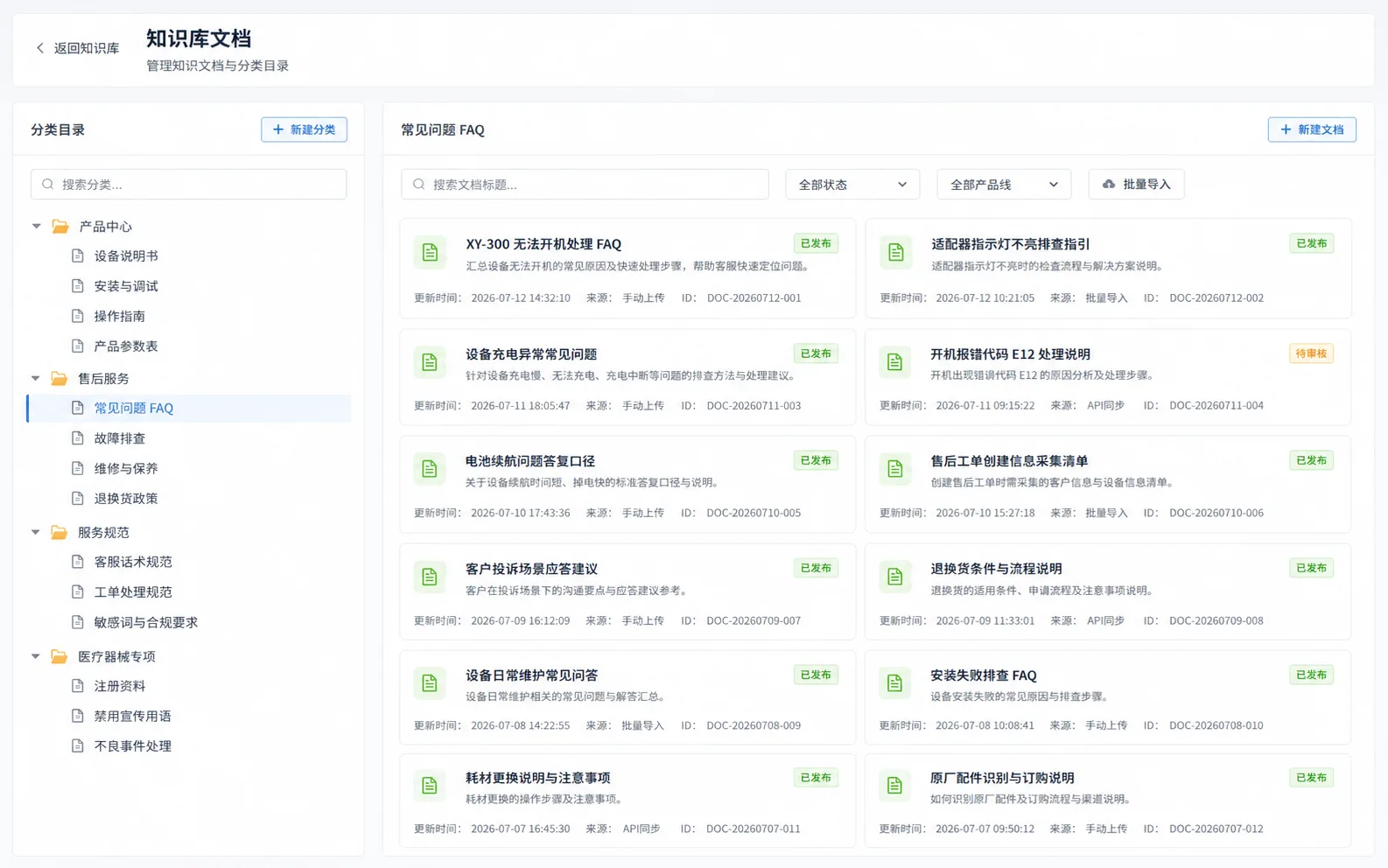Click document icon beside 注册资料
Viewport: 1388px width, 868px height.
(78, 686)
